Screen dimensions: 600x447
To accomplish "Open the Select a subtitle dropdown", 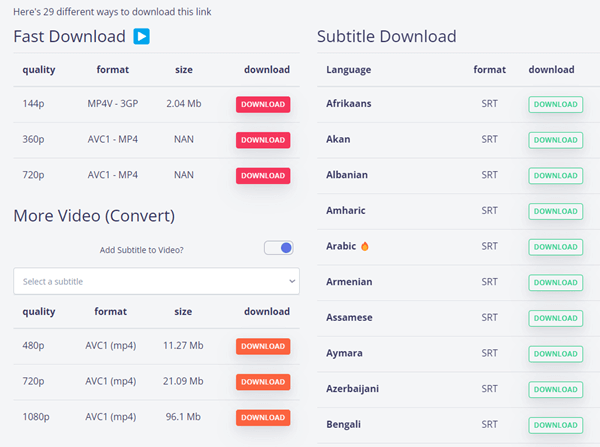I will (x=156, y=281).
